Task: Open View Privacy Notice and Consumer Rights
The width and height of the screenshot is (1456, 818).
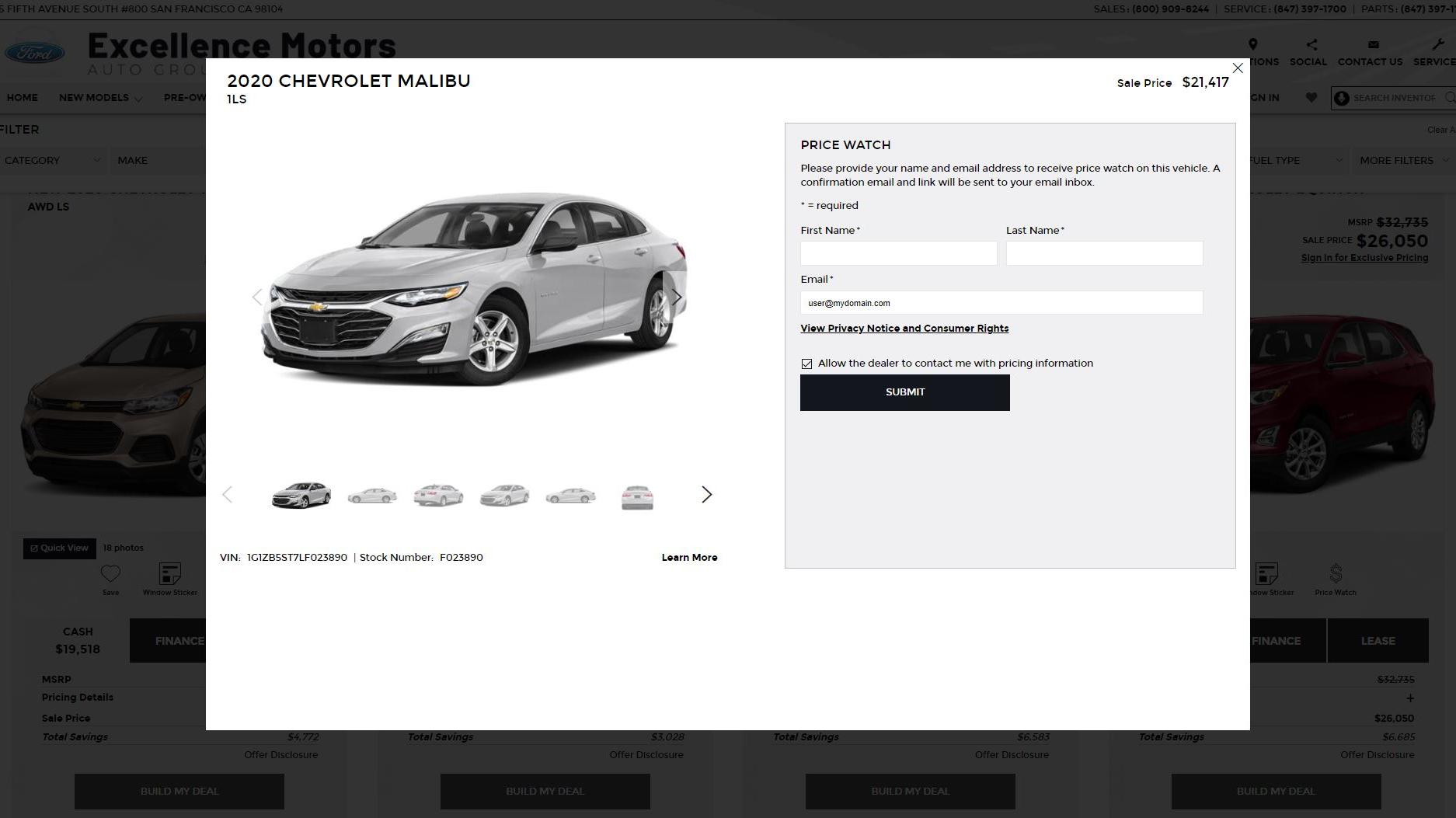Action: 904,329
